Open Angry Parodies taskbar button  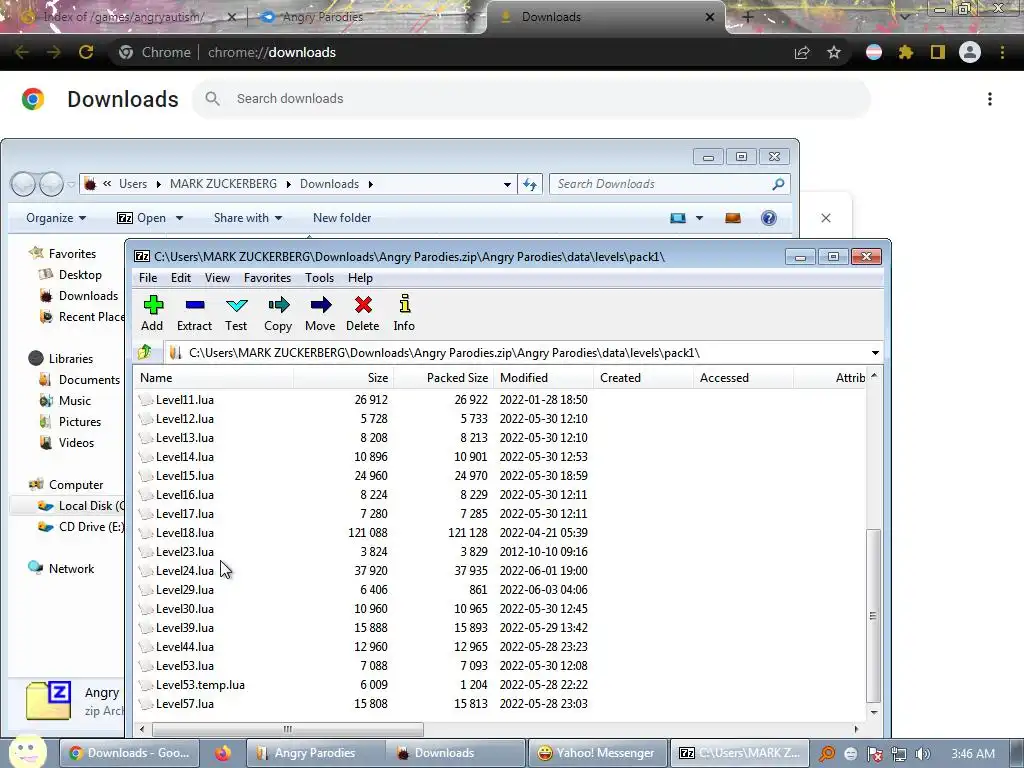click(315, 753)
